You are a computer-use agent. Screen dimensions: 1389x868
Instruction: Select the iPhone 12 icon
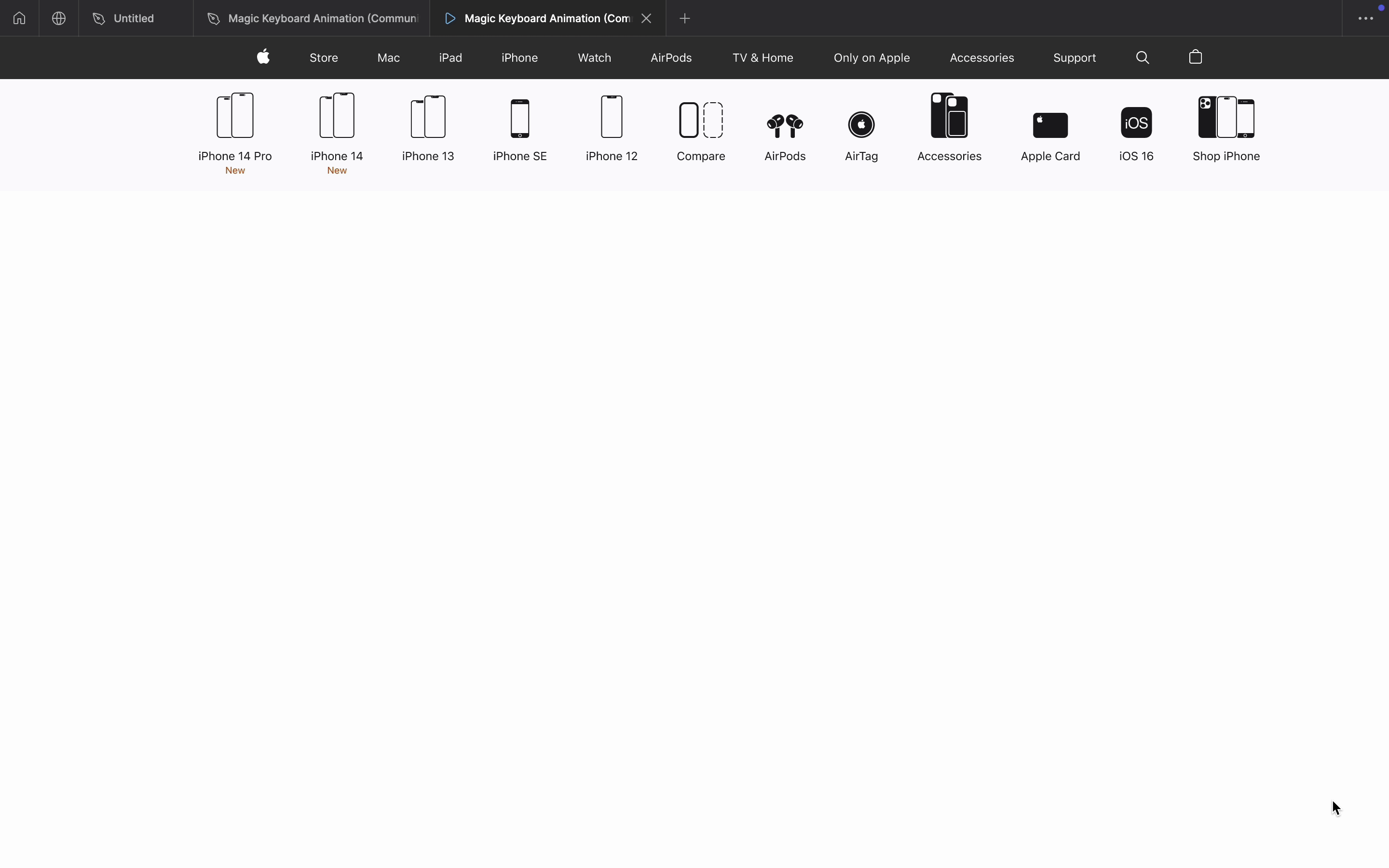(x=612, y=117)
